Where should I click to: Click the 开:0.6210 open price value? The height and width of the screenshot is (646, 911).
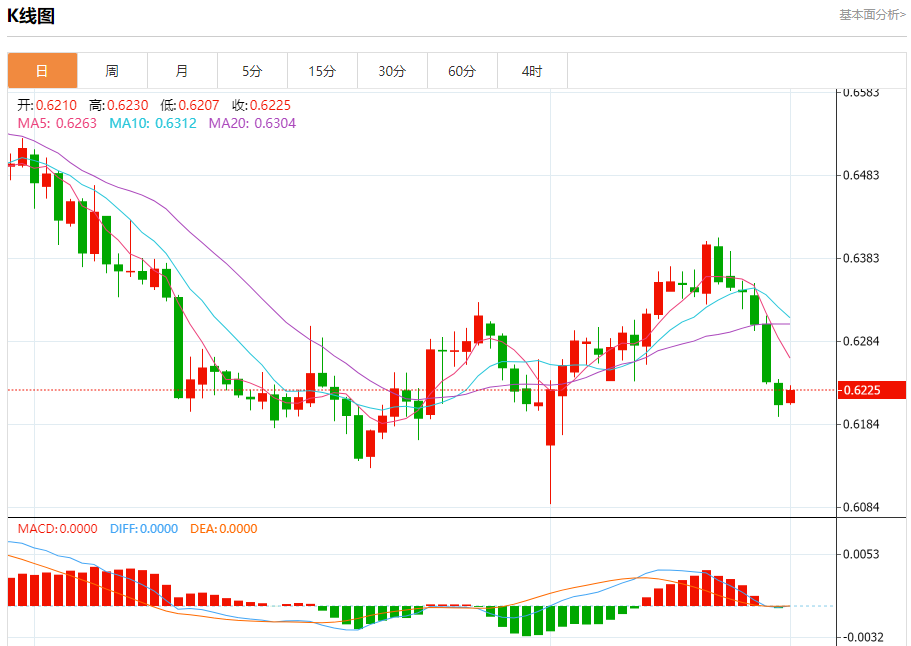coord(47,105)
